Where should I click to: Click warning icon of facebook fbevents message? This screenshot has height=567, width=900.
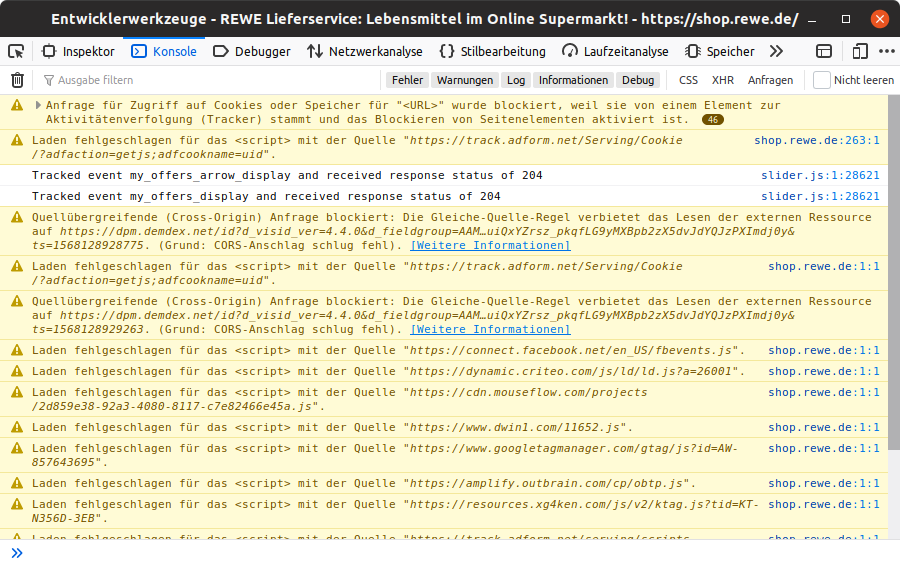tap(17, 350)
